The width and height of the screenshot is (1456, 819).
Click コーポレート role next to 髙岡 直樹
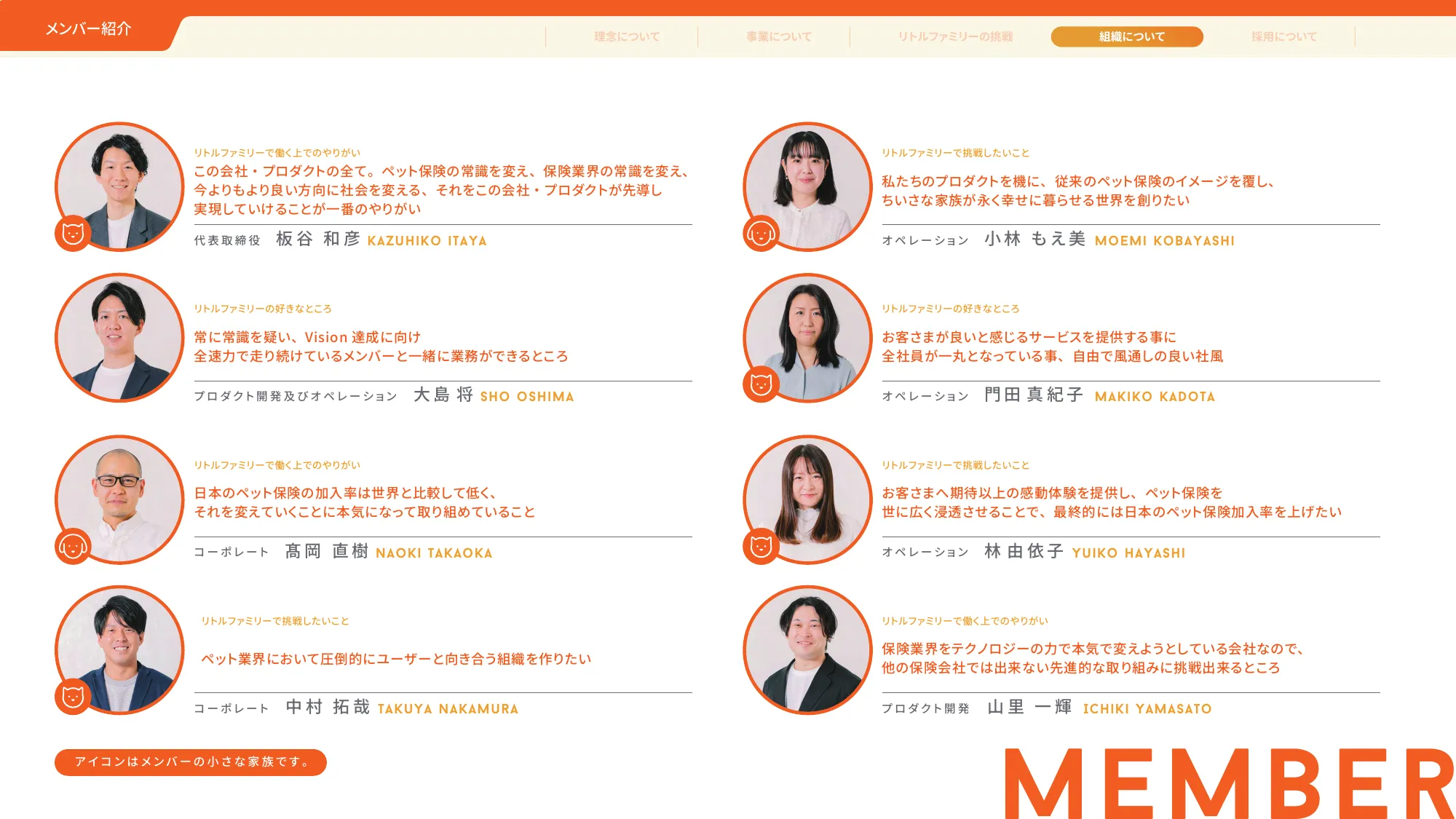click(232, 553)
